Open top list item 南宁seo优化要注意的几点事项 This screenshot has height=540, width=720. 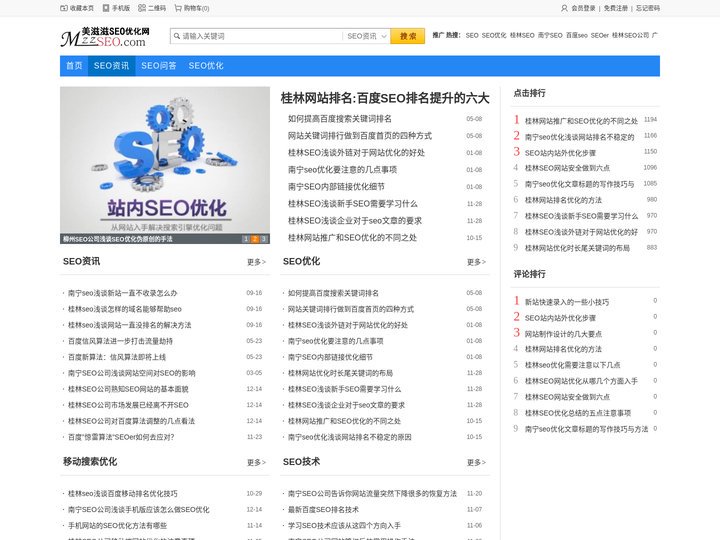[x=343, y=170]
